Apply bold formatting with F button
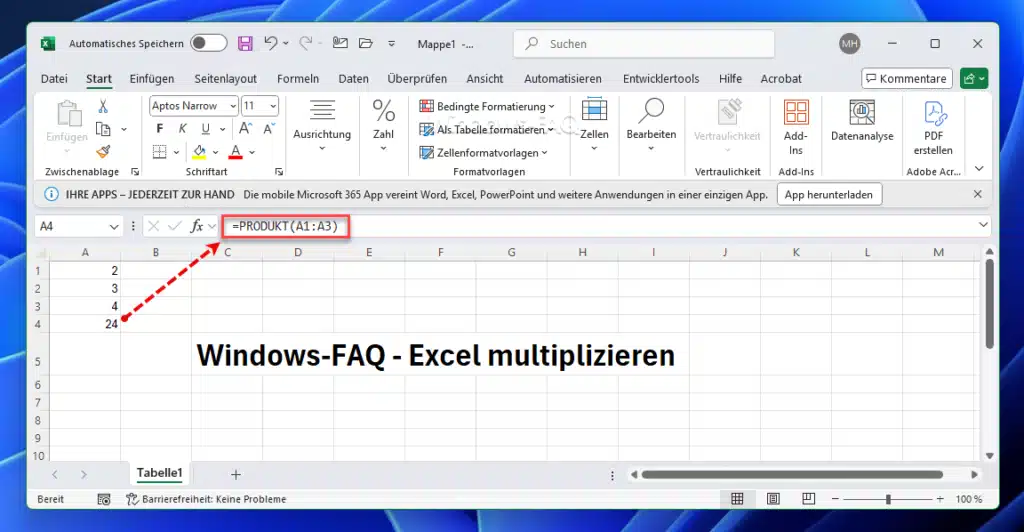Screen dimensions: 1024x532 (160, 129)
